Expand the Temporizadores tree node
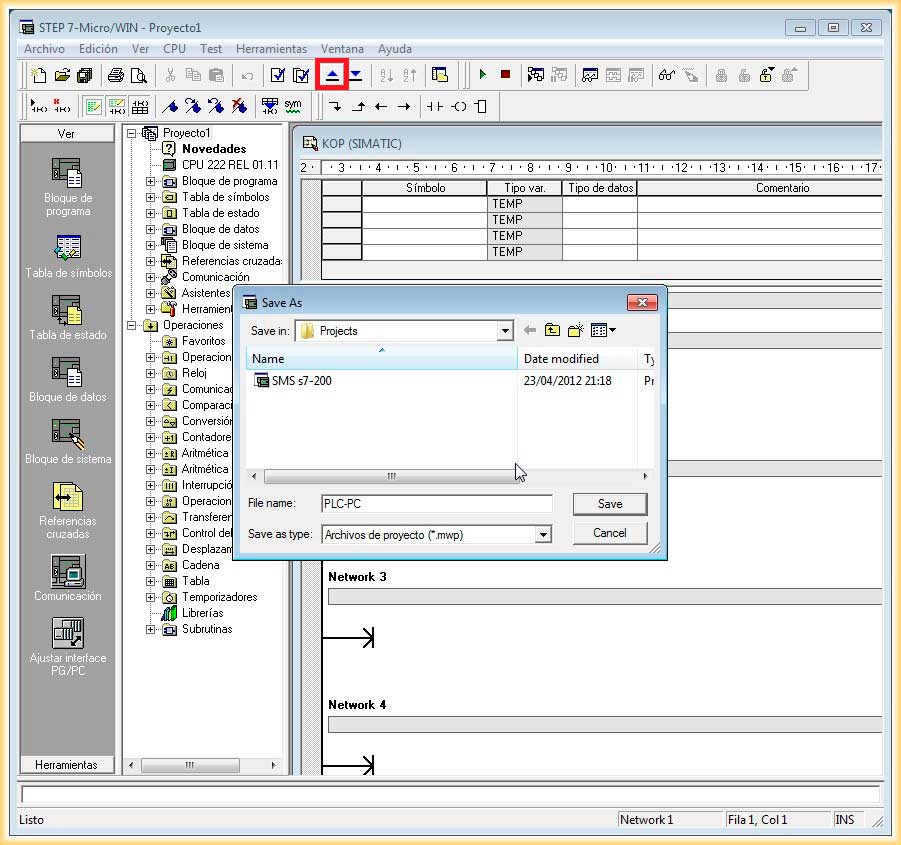Screen dimensions: 901x845 click(151, 597)
